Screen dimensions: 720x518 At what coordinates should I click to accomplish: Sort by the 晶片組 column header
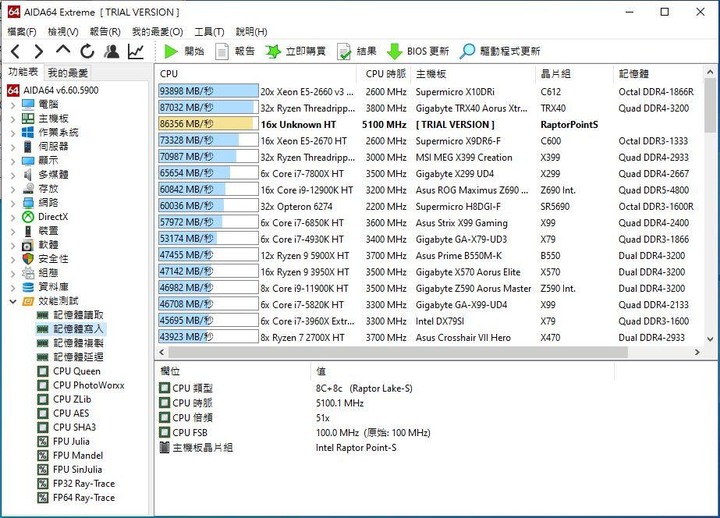pyautogui.click(x=575, y=73)
